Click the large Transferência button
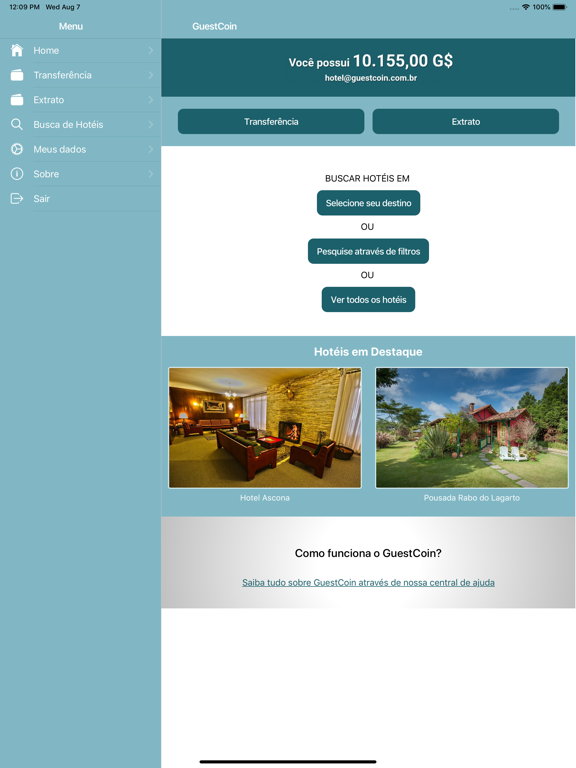This screenshot has width=576, height=768. point(271,121)
